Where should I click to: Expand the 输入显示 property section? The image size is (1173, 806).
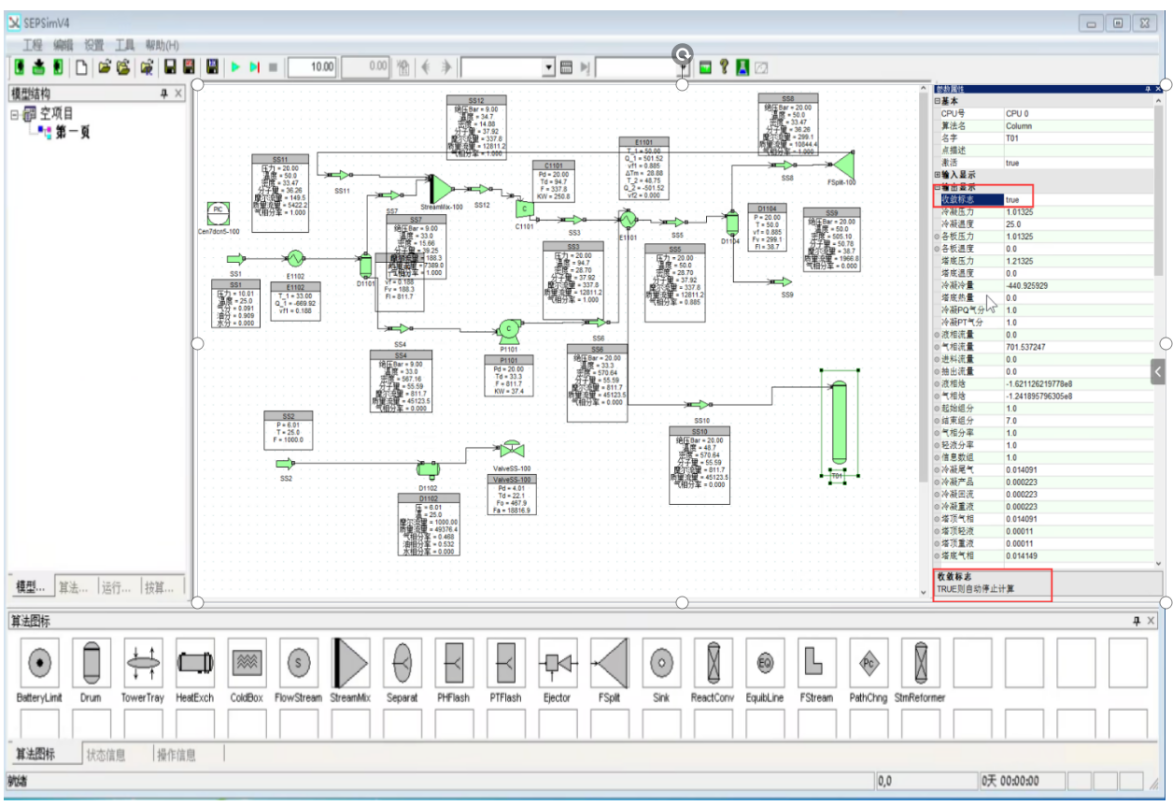(937, 175)
